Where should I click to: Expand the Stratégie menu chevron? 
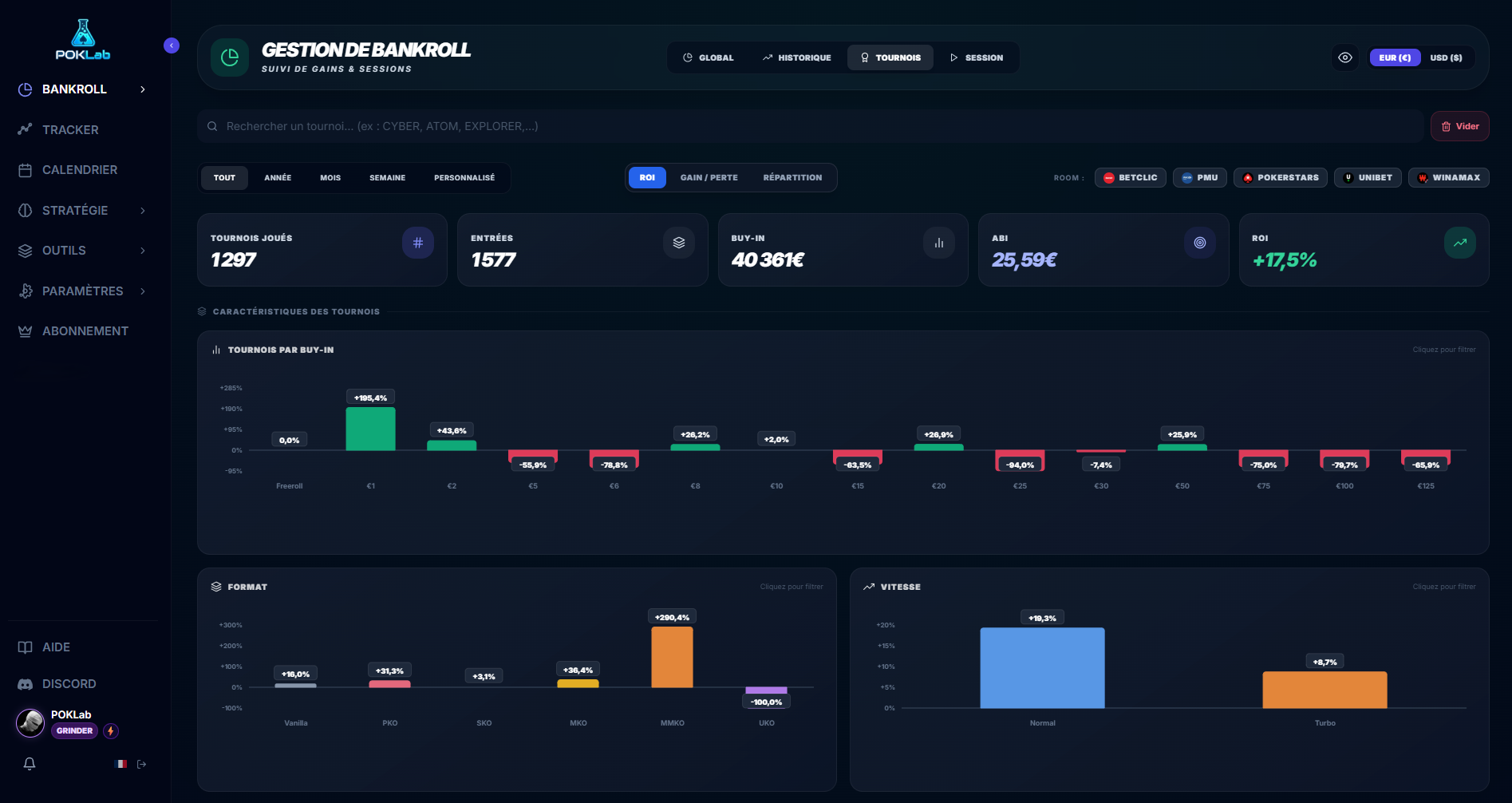143,211
